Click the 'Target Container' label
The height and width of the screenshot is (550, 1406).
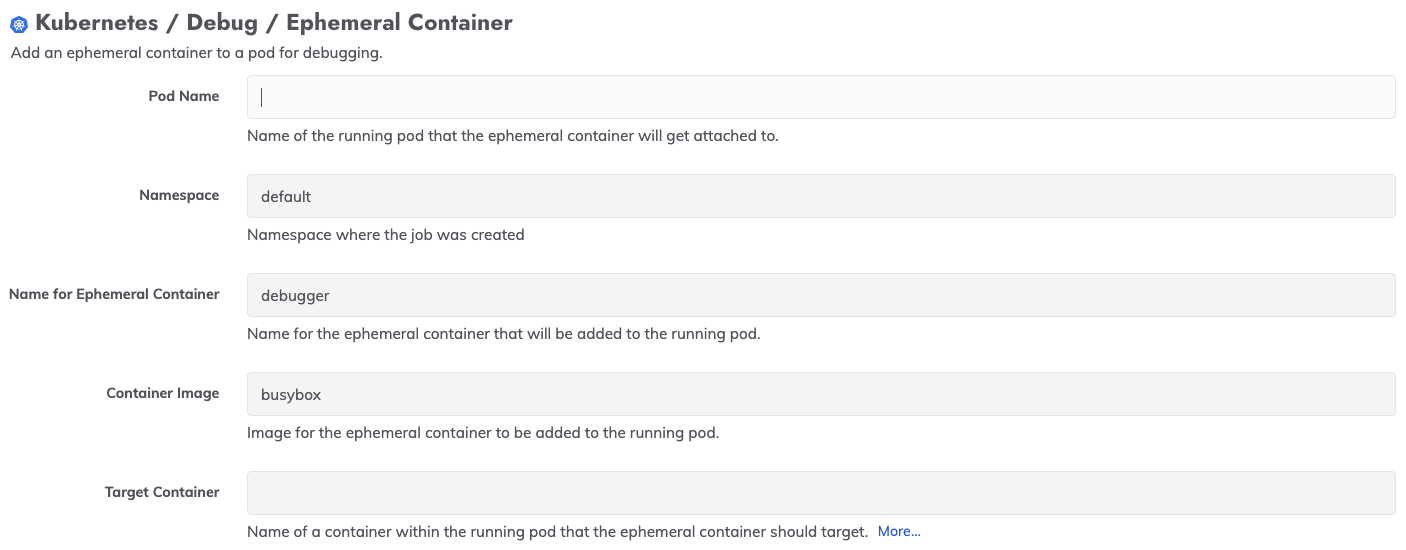[x=162, y=492]
